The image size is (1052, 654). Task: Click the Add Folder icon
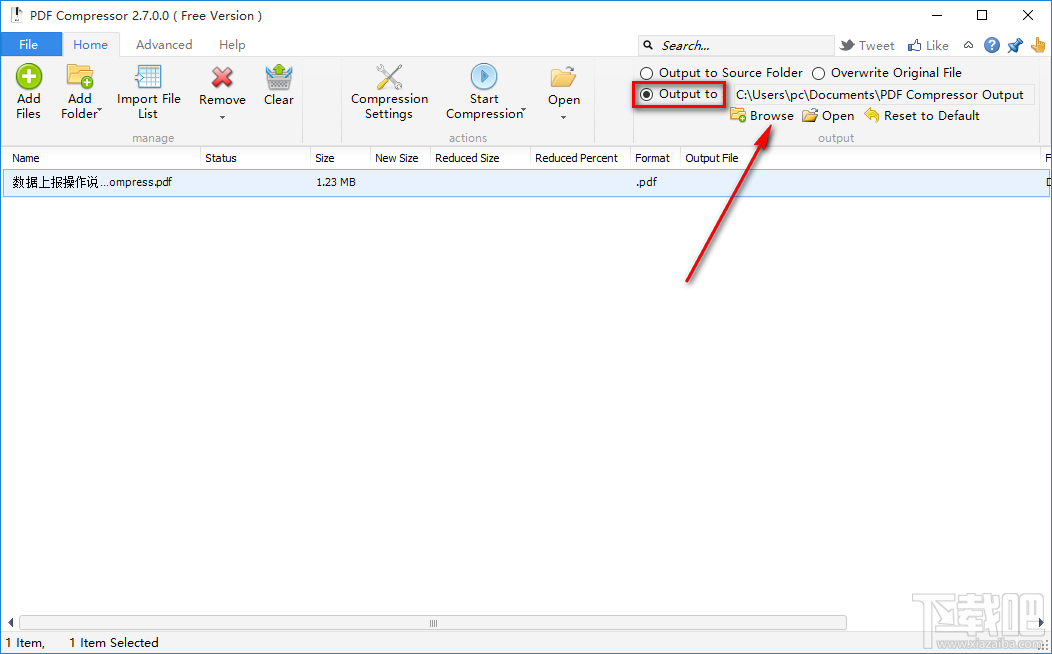80,76
